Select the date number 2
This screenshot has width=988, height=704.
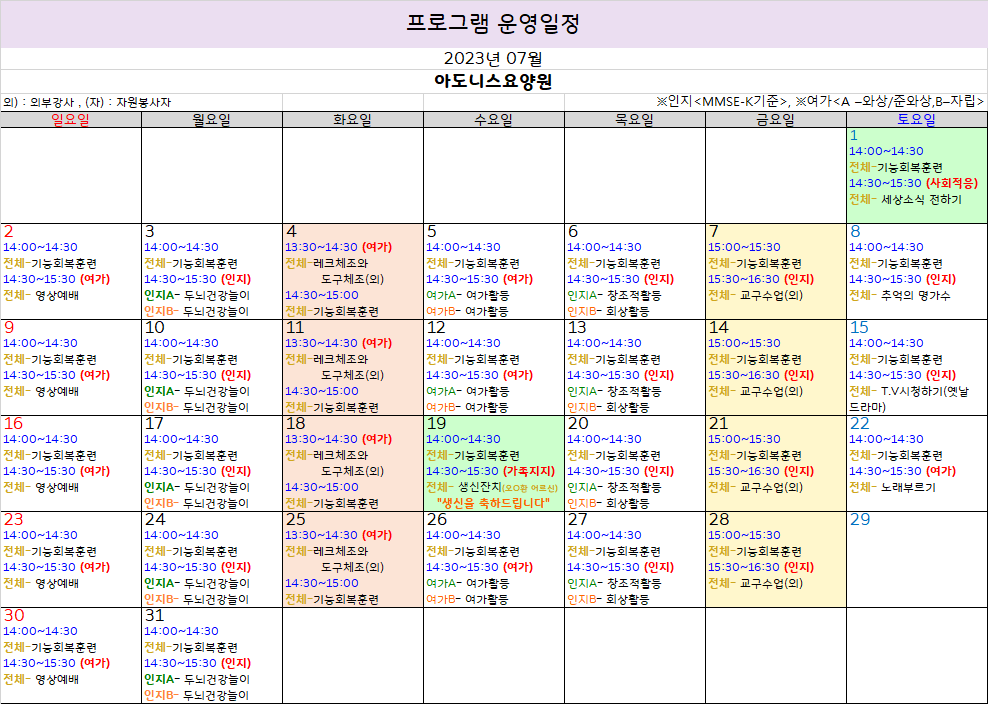[x=8, y=231]
